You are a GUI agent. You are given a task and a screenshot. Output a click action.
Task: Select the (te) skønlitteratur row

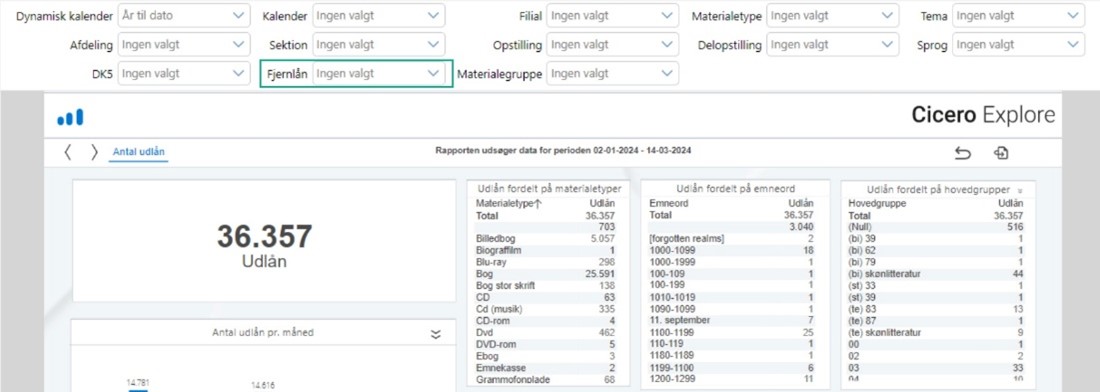coord(936,332)
